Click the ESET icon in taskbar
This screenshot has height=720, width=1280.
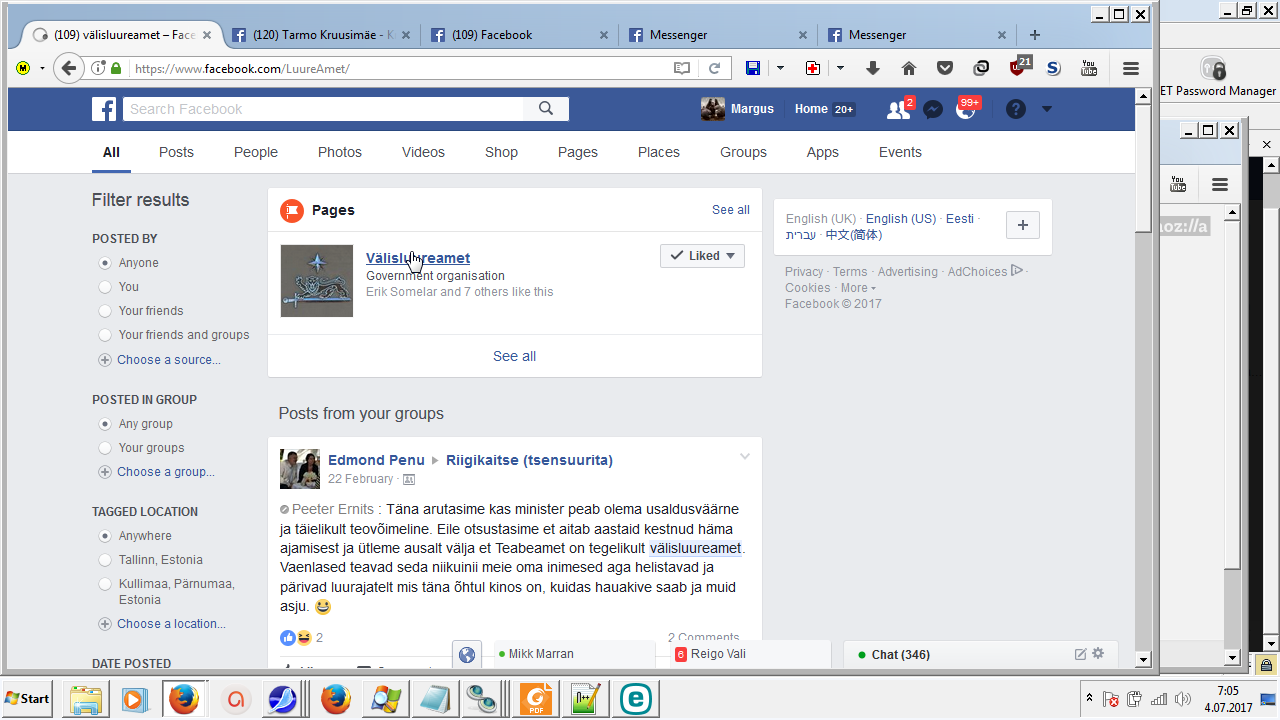(635, 699)
